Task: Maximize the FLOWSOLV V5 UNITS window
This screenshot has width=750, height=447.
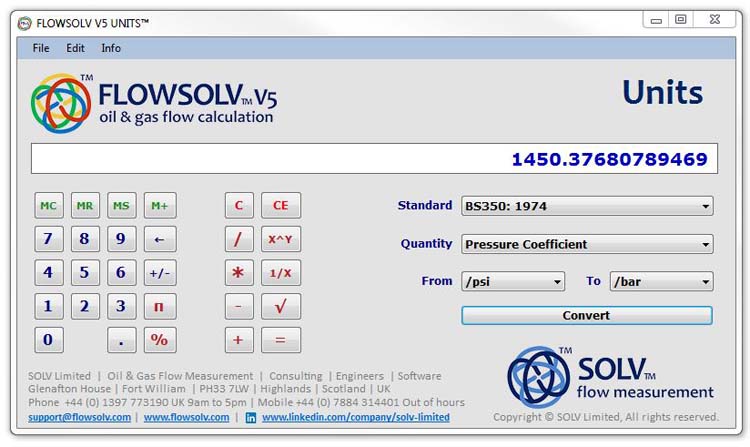Action: tap(681, 20)
